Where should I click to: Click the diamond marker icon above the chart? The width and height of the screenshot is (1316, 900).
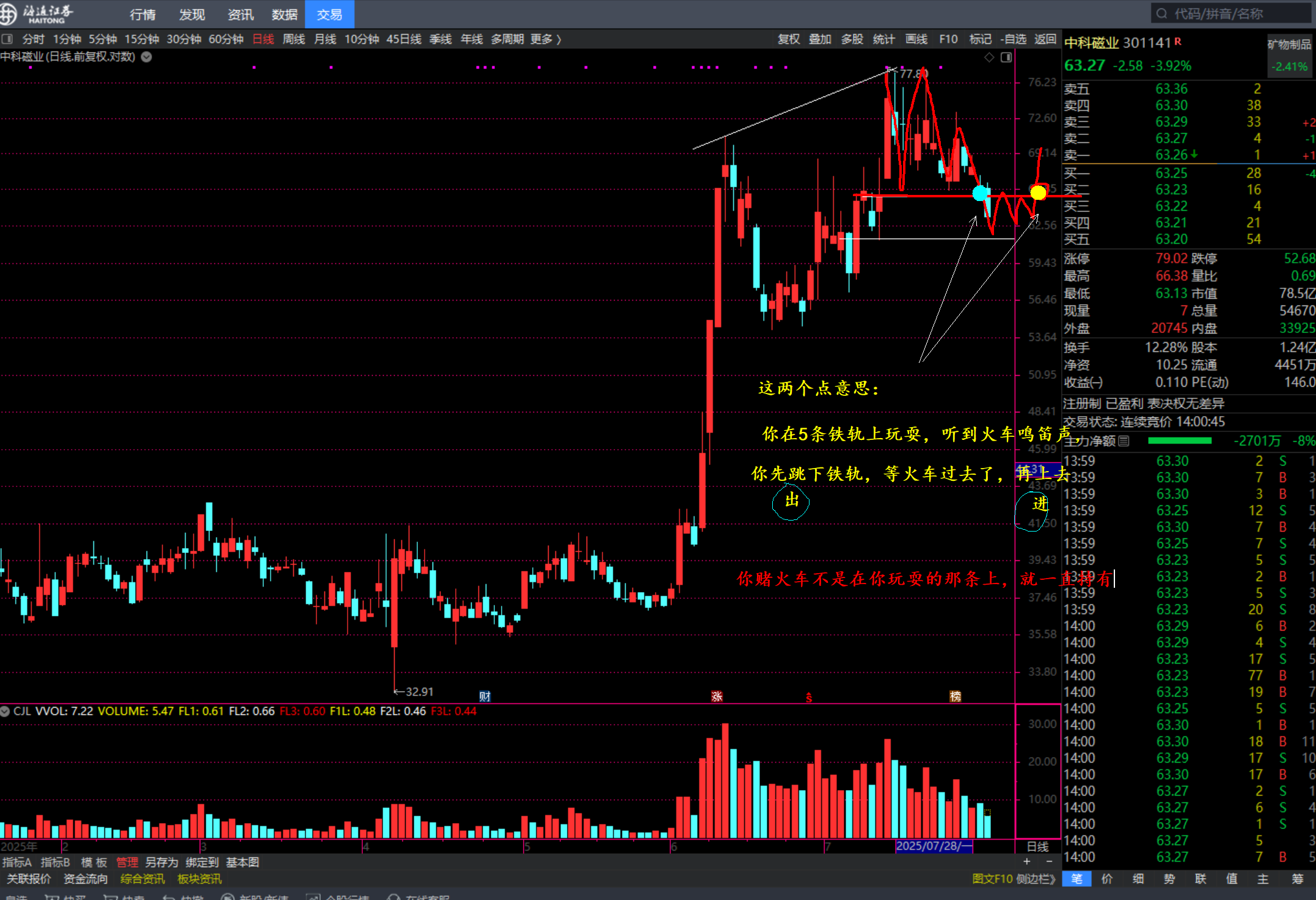click(x=989, y=57)
